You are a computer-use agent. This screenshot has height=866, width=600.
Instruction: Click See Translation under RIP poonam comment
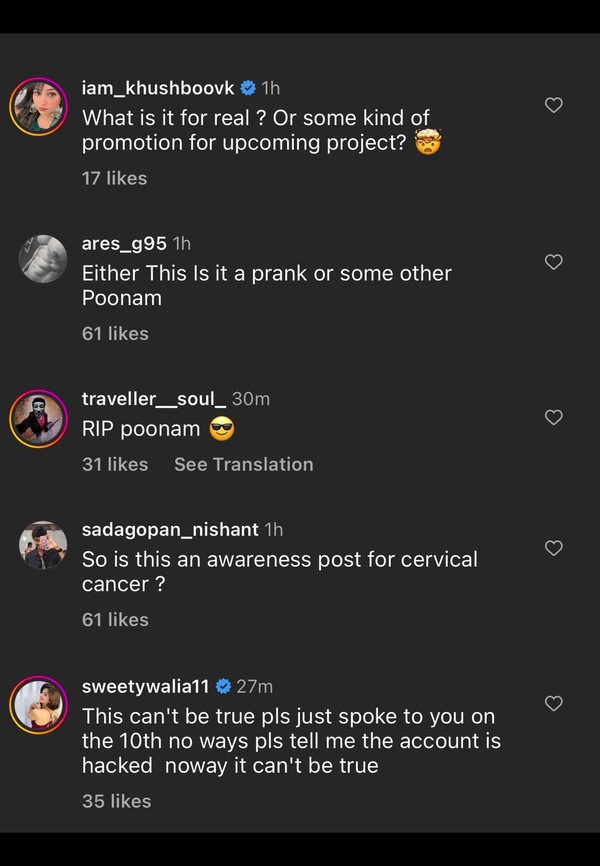[x=243, y=464]
